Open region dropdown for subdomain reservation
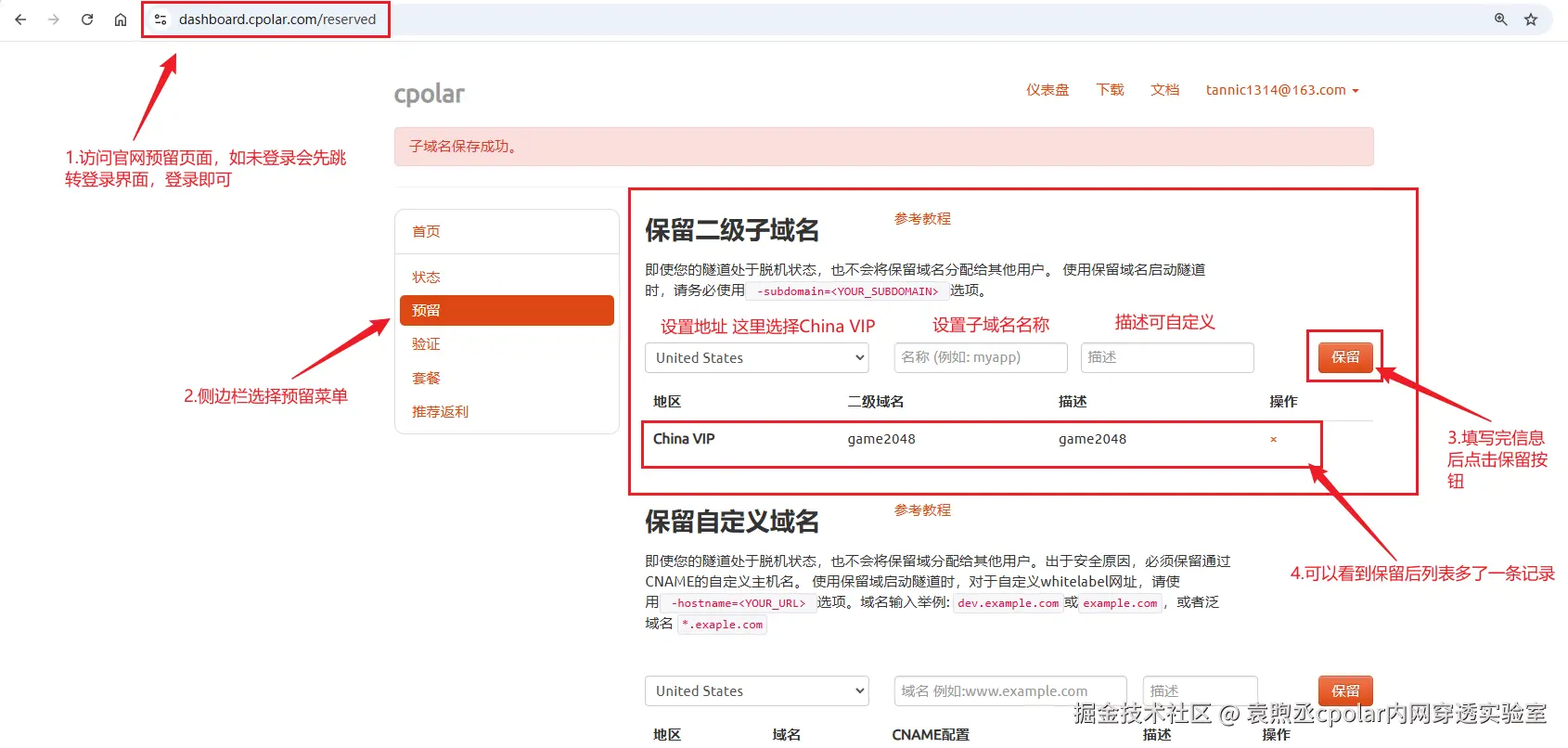 click(x=757, y=358)
